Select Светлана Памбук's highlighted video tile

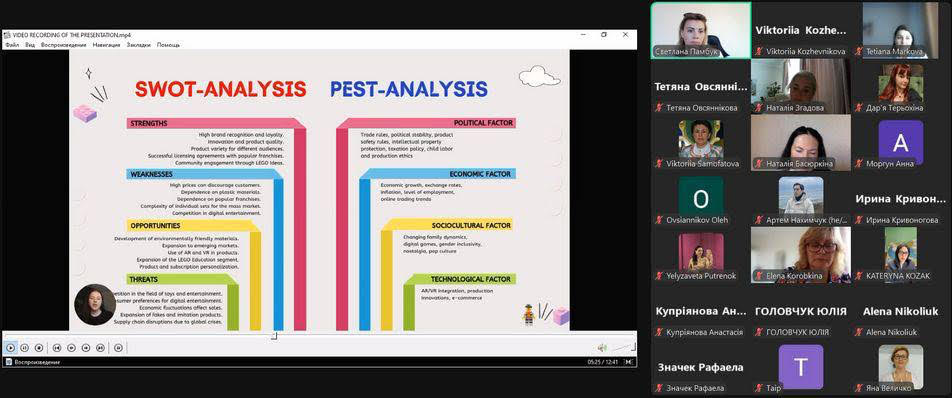[x=701, y=30]
